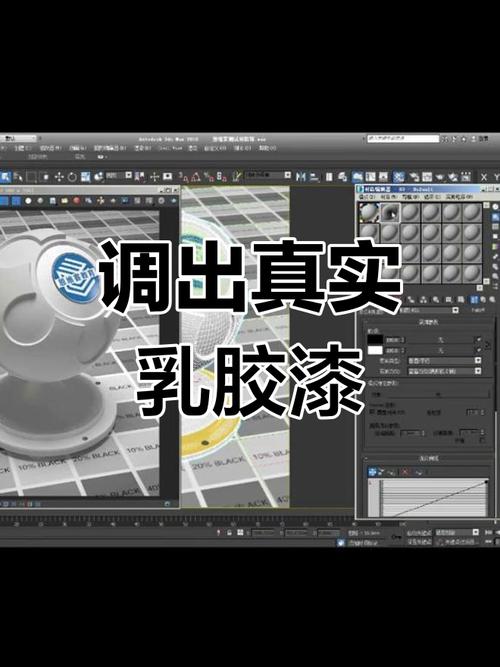Select the Rotate tool in main toolbar
Viewport: 500px width, 667px height.
coord(72,177)
